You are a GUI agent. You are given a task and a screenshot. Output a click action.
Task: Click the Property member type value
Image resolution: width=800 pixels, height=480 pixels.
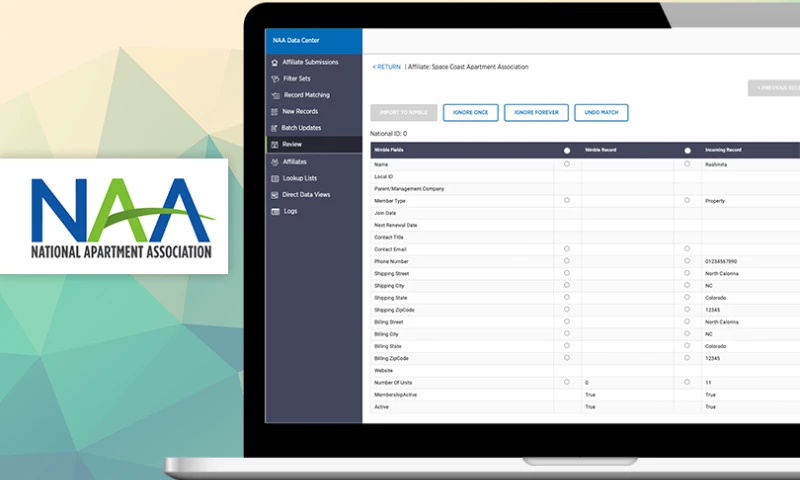pyautogui.click(x=715, y=201)
